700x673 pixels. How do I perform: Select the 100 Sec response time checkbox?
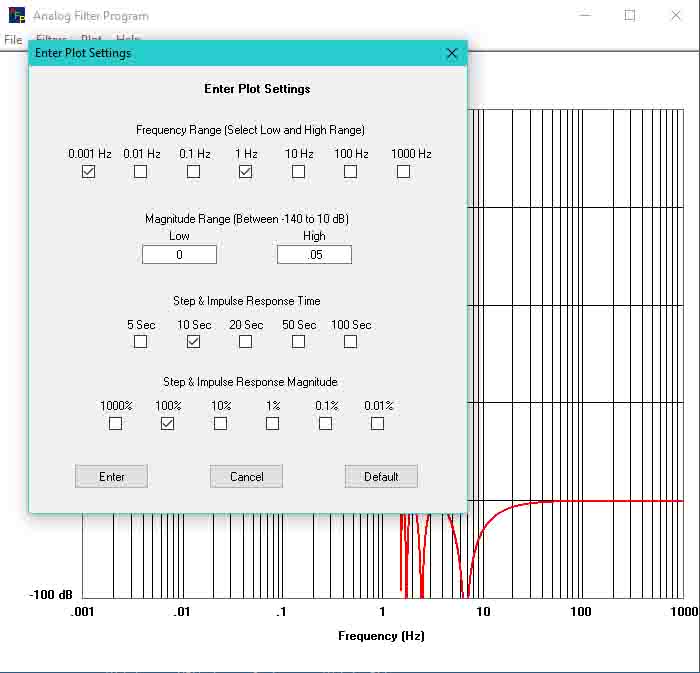point(350,341)
